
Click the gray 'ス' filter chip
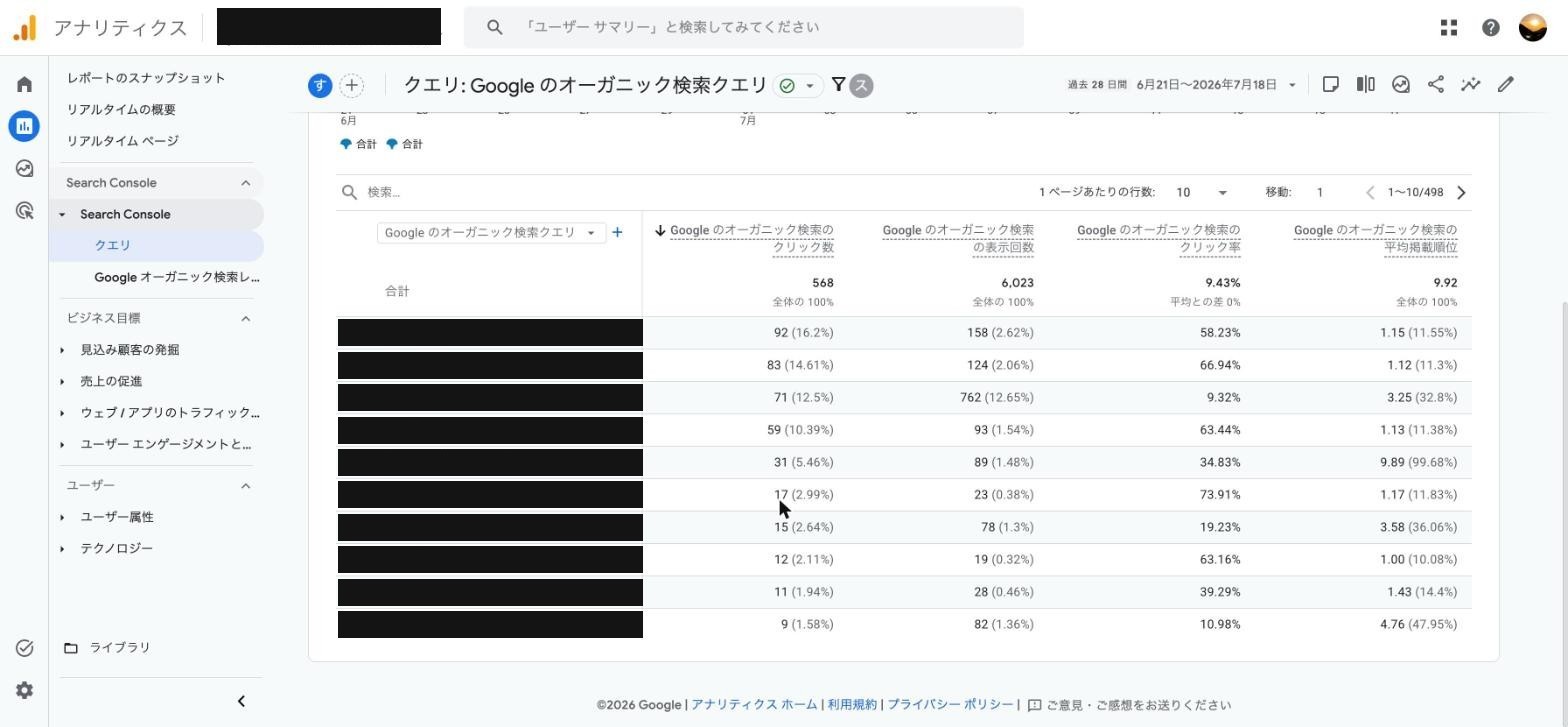pos(861,86)
